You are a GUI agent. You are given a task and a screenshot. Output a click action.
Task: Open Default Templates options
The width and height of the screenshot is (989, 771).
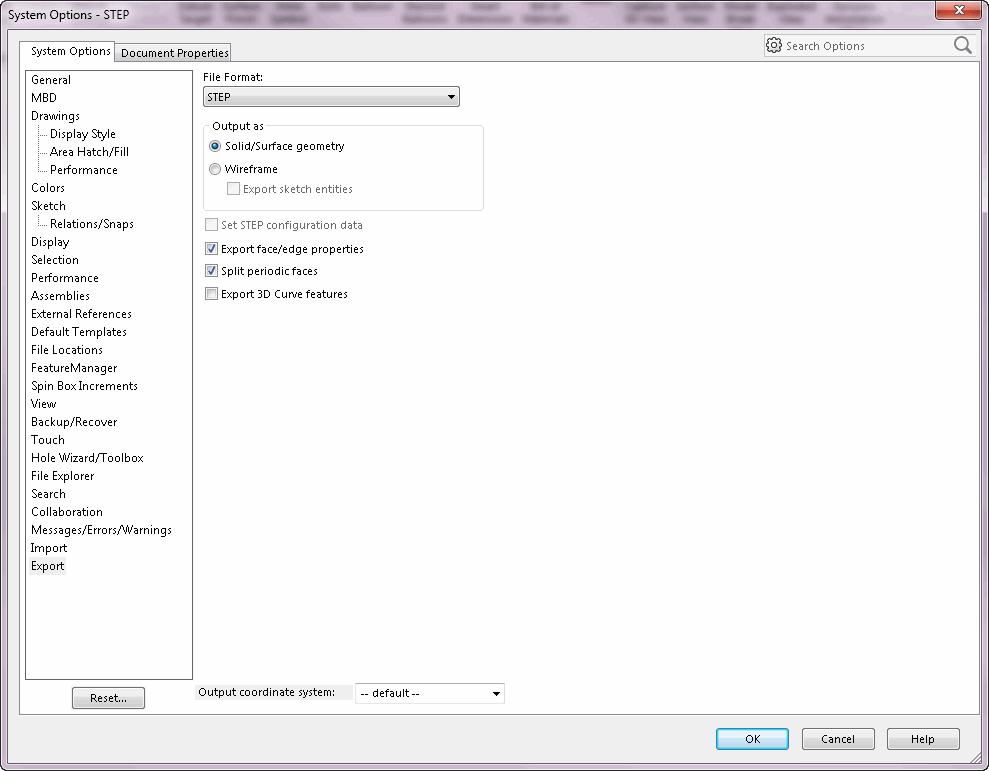[x=78, y=331]
